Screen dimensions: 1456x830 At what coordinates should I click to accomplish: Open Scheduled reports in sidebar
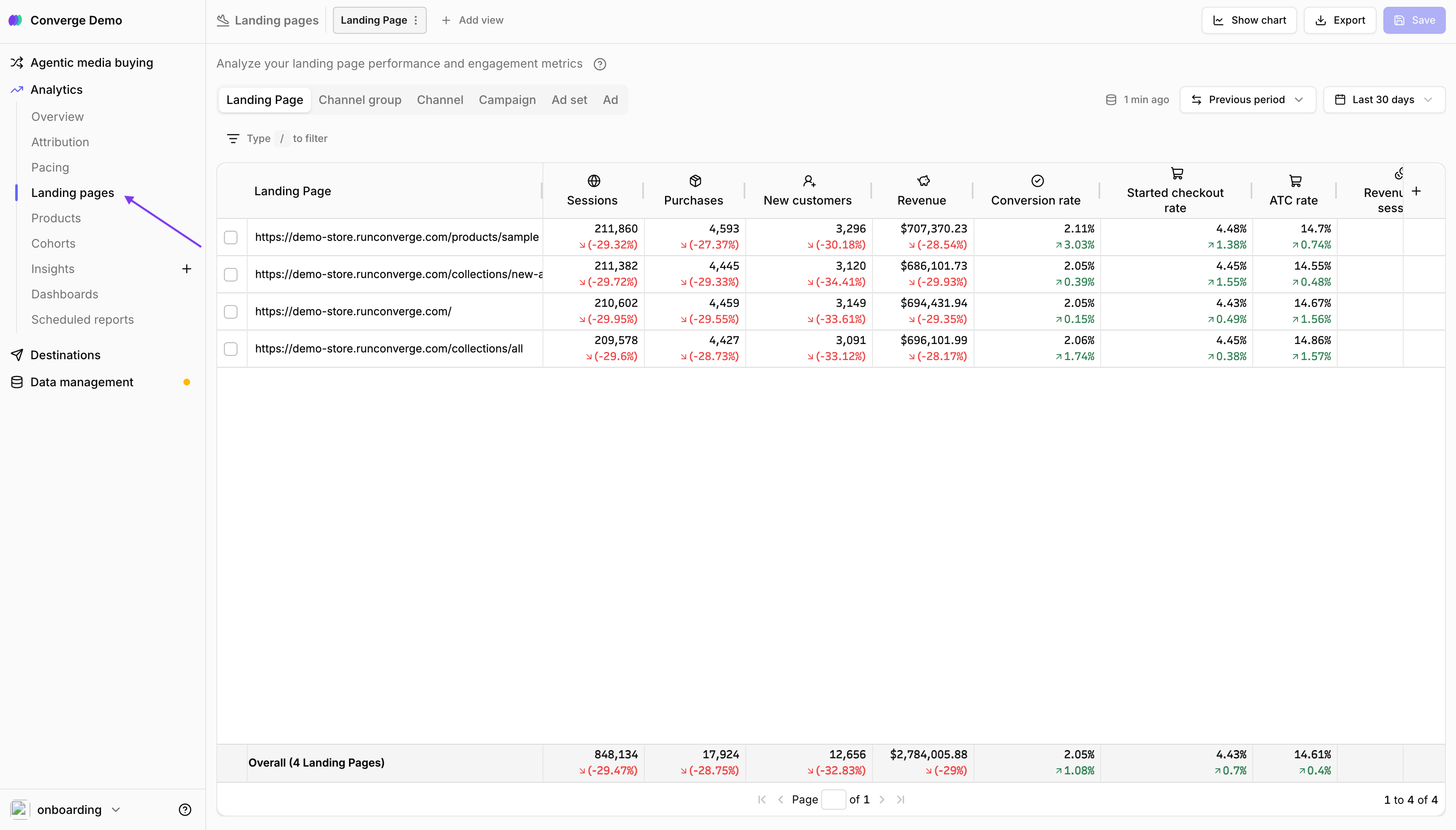coord(83,319)
